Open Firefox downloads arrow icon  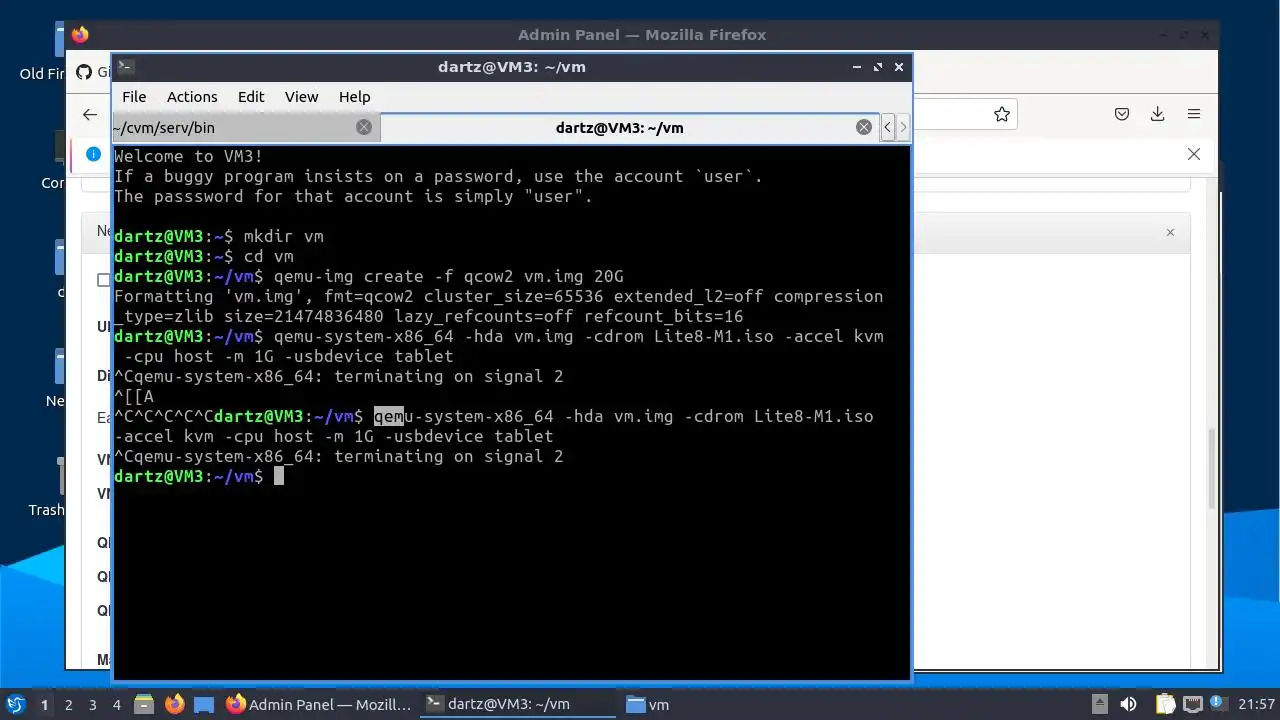pos(1157,114)
